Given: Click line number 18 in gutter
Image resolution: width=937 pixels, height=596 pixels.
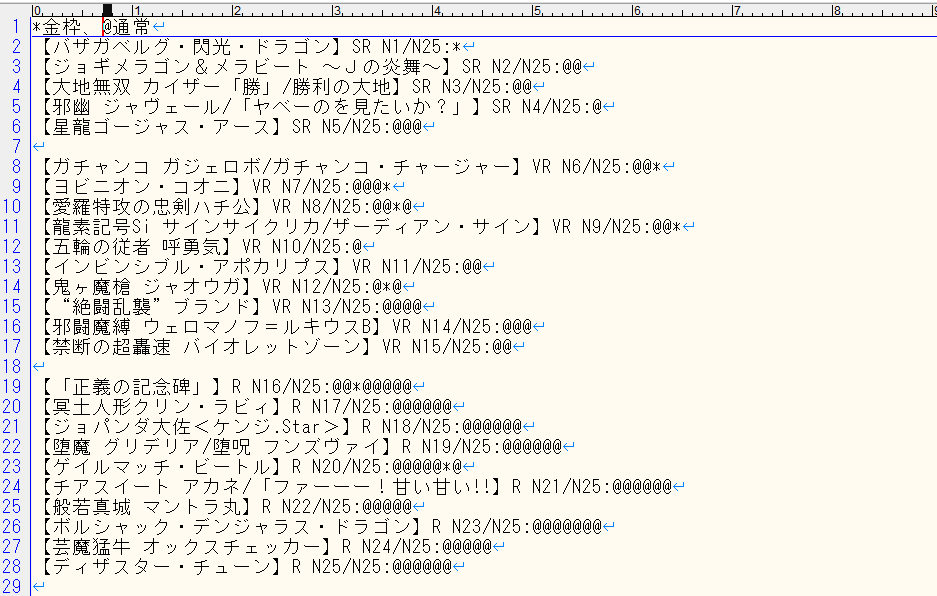Looking at the screenshot, I should (12, 366).
